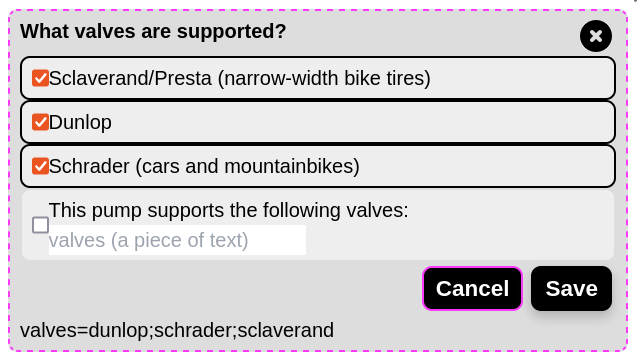Screen dimensions: 638x361
Task: Uncheck the Sclaverand/Presta checkbox
Action: tap(40, 78)
